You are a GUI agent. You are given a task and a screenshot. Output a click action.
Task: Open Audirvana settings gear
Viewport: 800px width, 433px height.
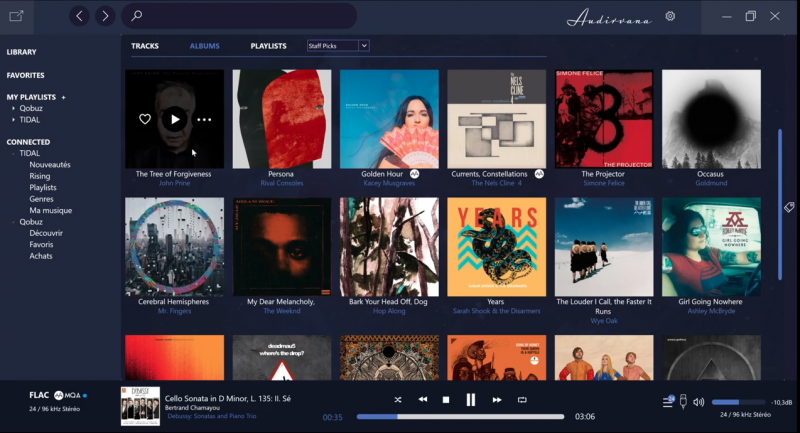click(x=670, y=16)
